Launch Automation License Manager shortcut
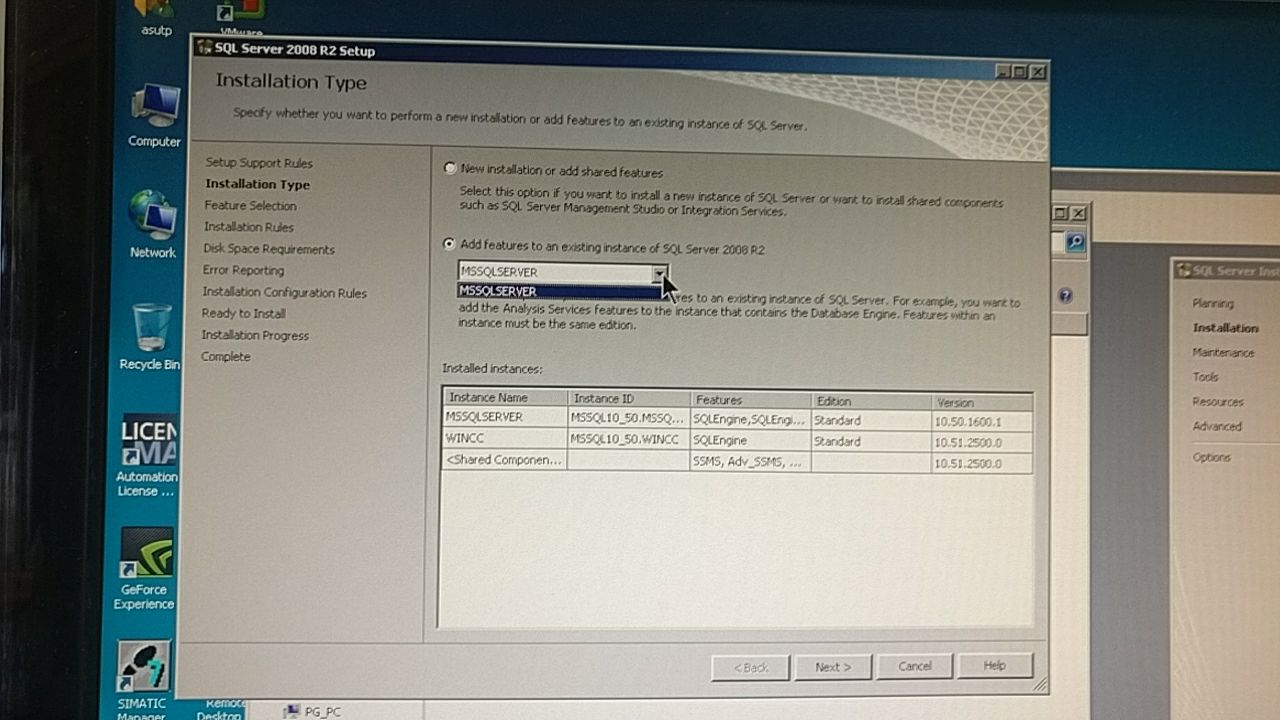 pyautogui.click(x=147, y=456)
